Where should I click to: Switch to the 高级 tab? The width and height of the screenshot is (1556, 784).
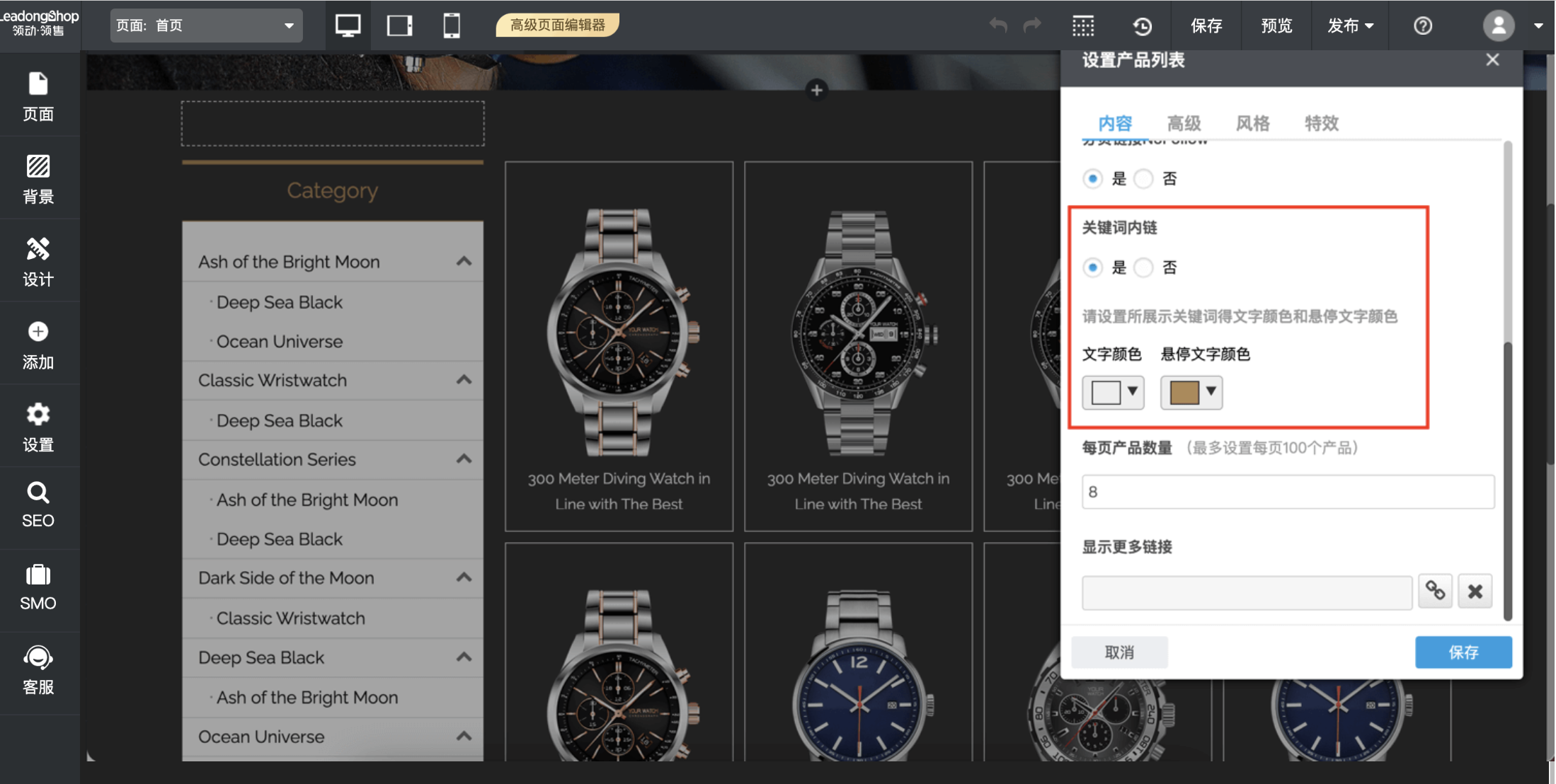[1184, 124]
